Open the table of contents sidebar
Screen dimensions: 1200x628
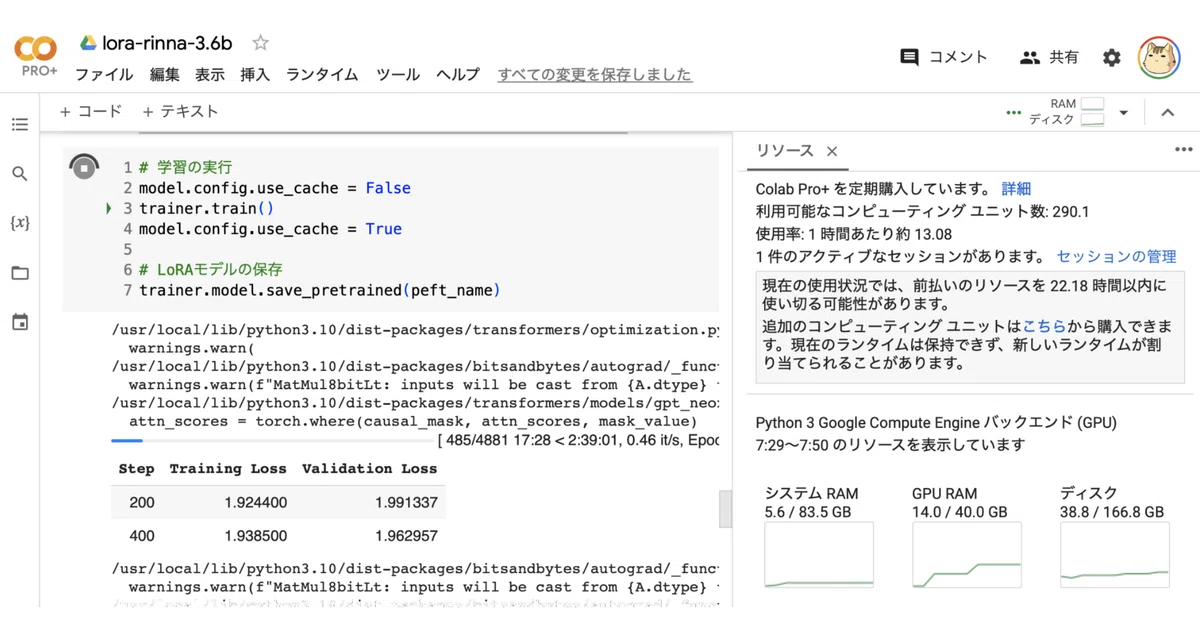click(20, 125)
